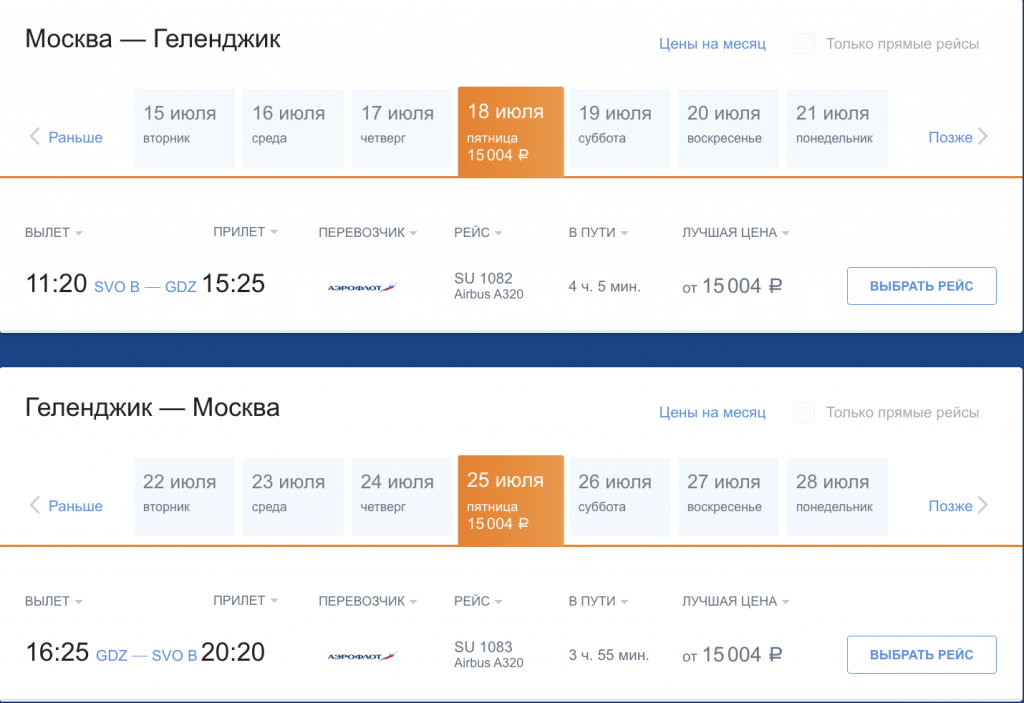Go to earlier dates for Геленджик — Москва
Screen dimensions: 1024x703
[66, 506]
